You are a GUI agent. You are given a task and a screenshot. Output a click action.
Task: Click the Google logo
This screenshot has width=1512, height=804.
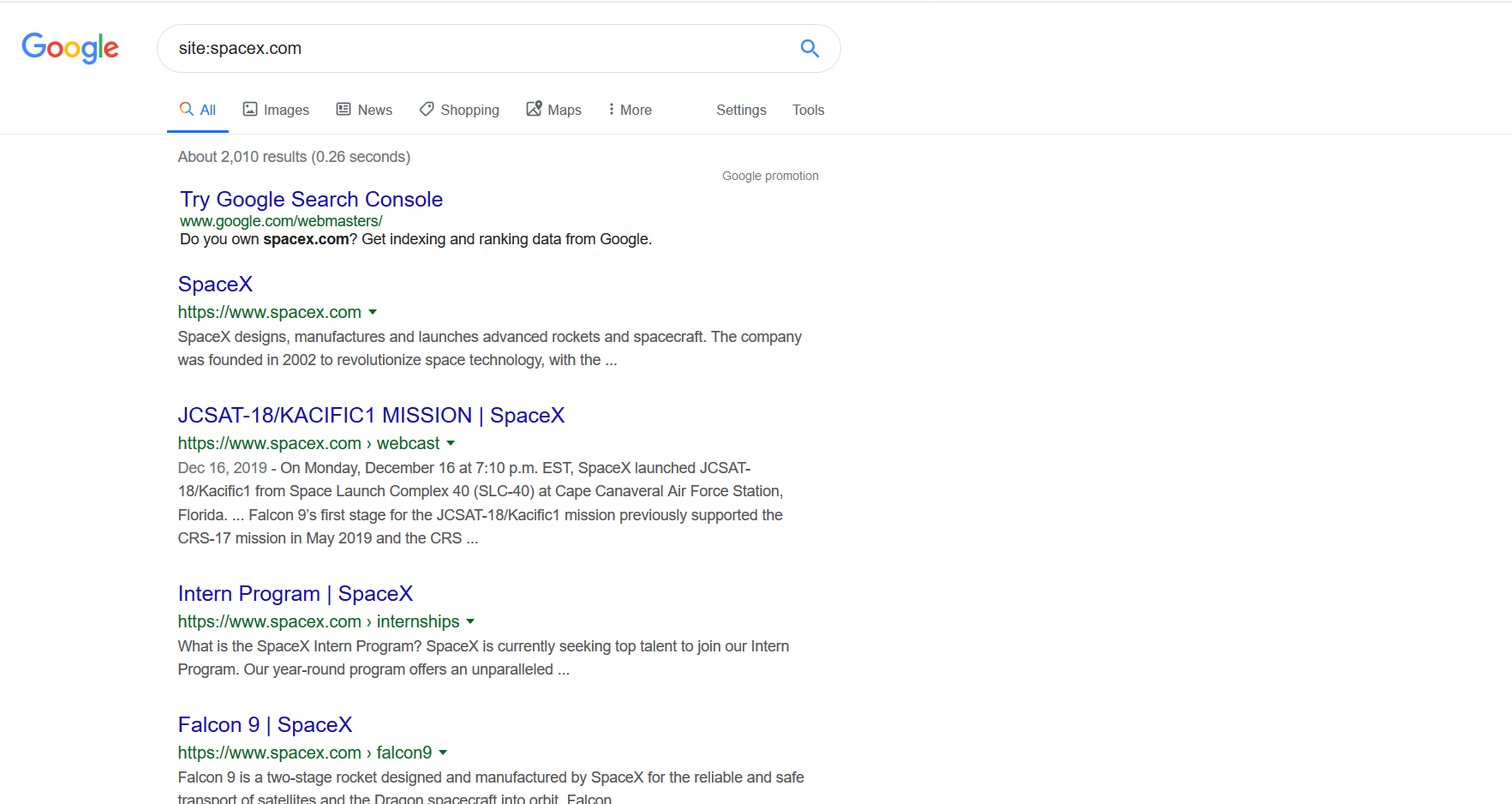pyautogui.click(x=70, y=48)
